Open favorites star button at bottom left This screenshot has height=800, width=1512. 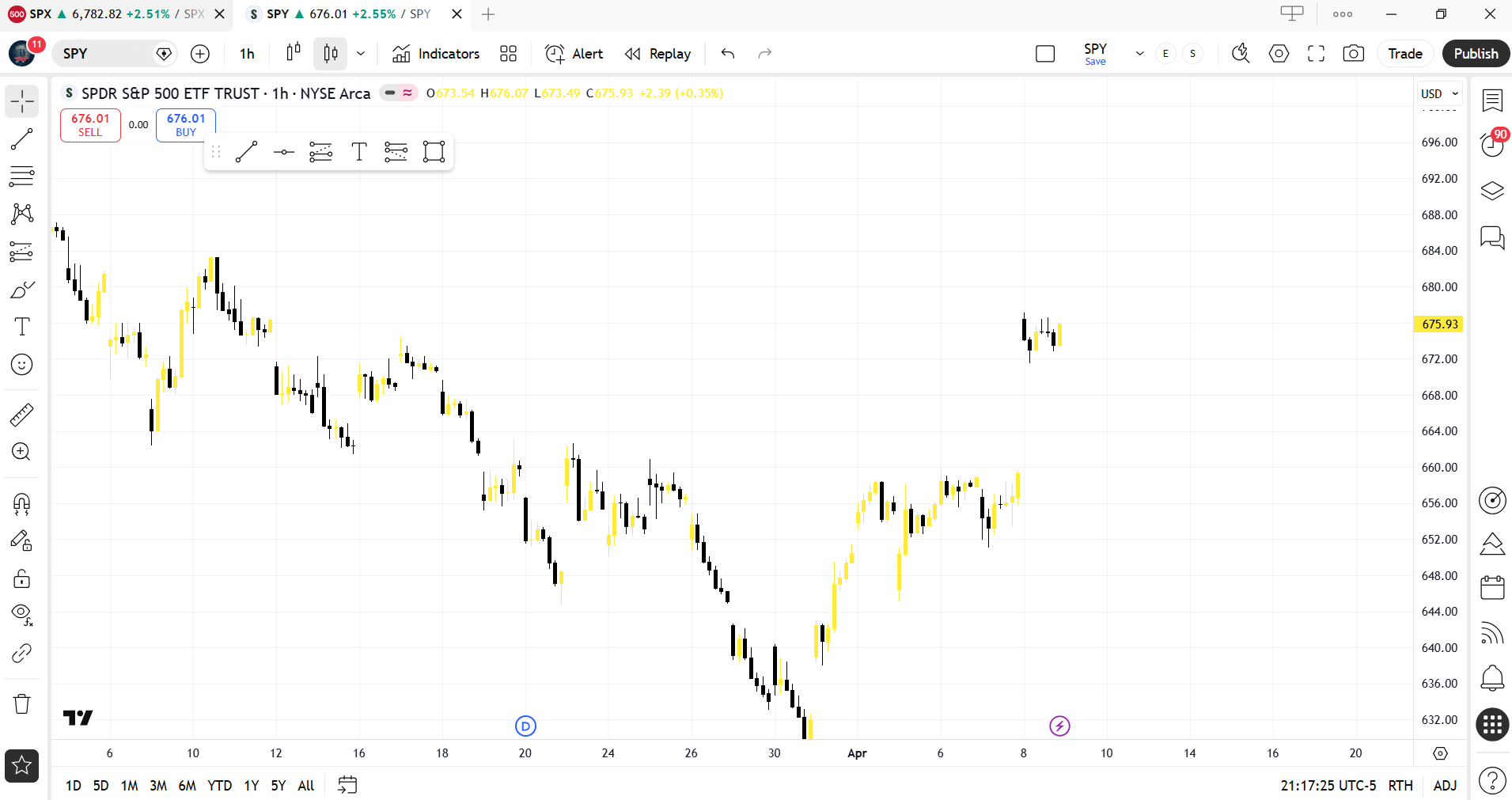pyautogui.click(x=22, y=765)
